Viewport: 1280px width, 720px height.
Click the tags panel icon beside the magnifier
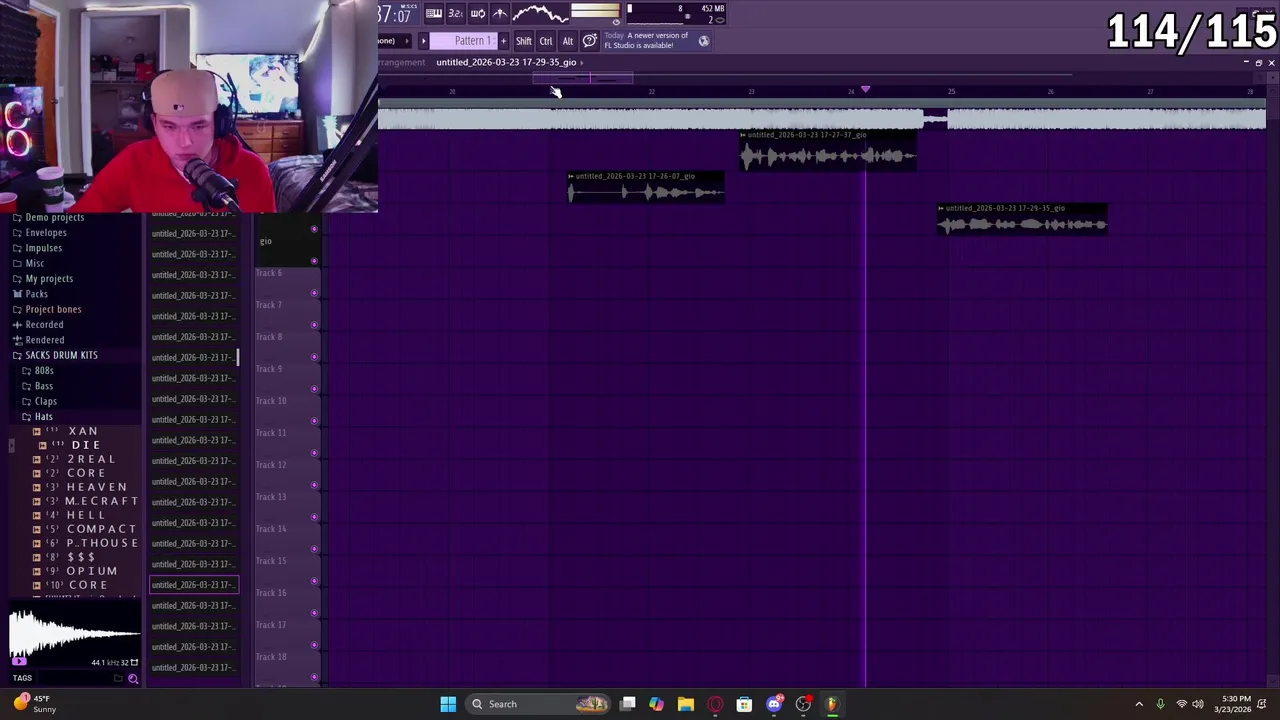(x=118, y=679)
